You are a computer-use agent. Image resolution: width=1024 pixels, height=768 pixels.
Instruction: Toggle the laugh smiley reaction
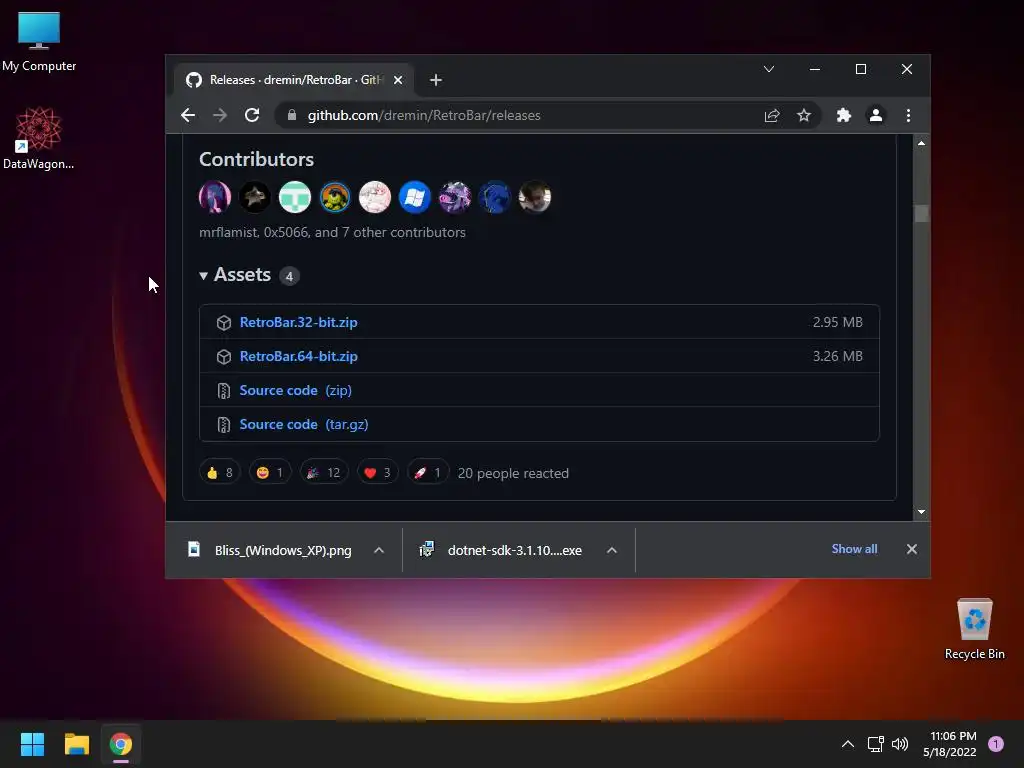coord(270,473)
